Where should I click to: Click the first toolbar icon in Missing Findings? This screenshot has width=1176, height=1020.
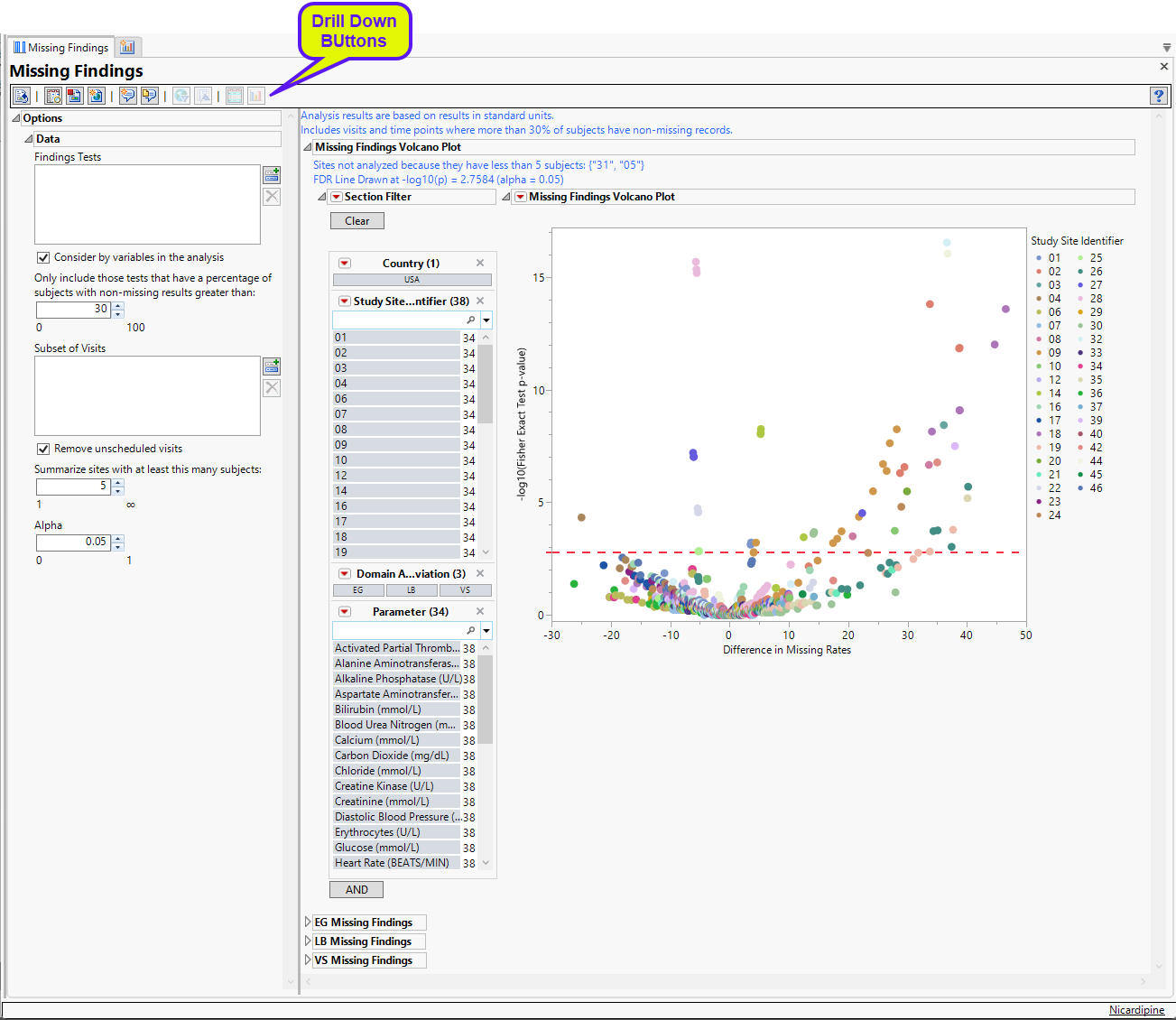pos(22,96)
